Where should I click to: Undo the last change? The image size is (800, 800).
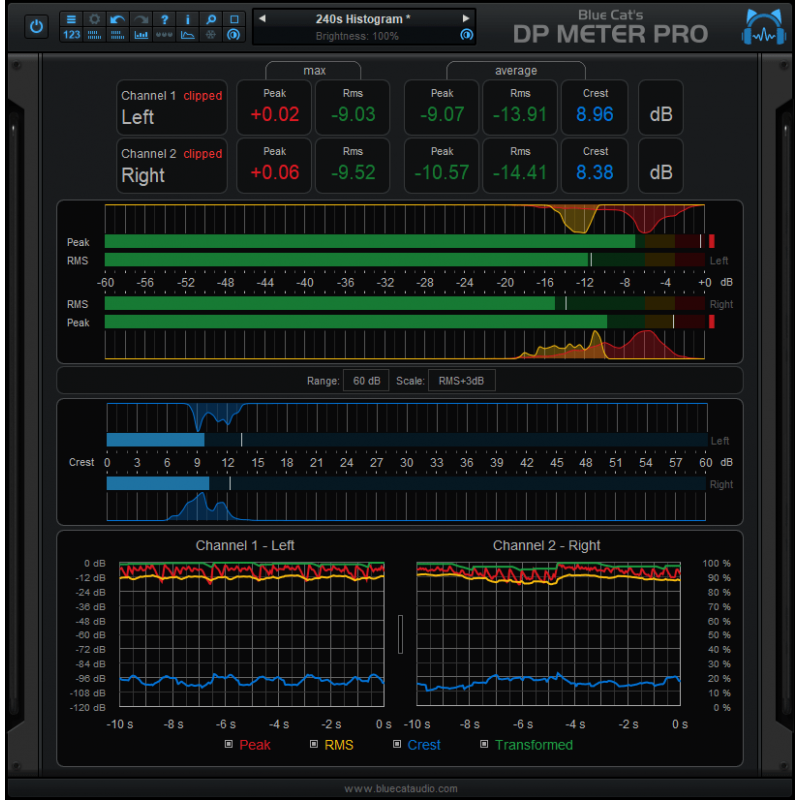(x=117, y=18)
